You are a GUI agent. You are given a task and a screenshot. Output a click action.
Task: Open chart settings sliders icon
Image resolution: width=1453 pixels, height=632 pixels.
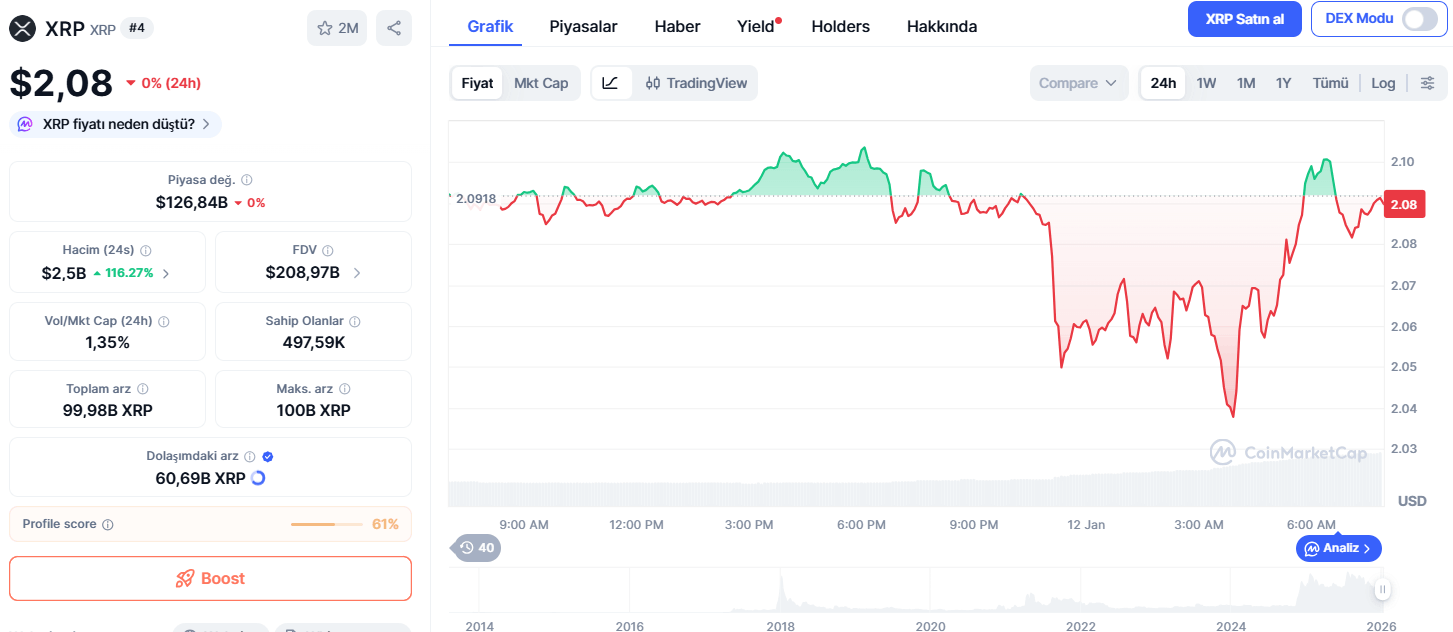click(1428, 83)
